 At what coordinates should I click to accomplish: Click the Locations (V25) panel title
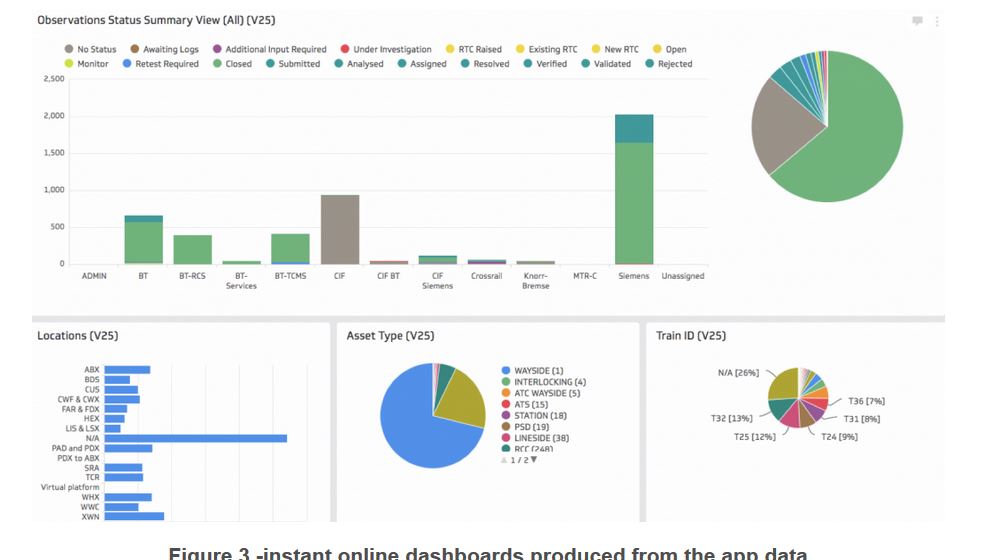pos(78,336)
